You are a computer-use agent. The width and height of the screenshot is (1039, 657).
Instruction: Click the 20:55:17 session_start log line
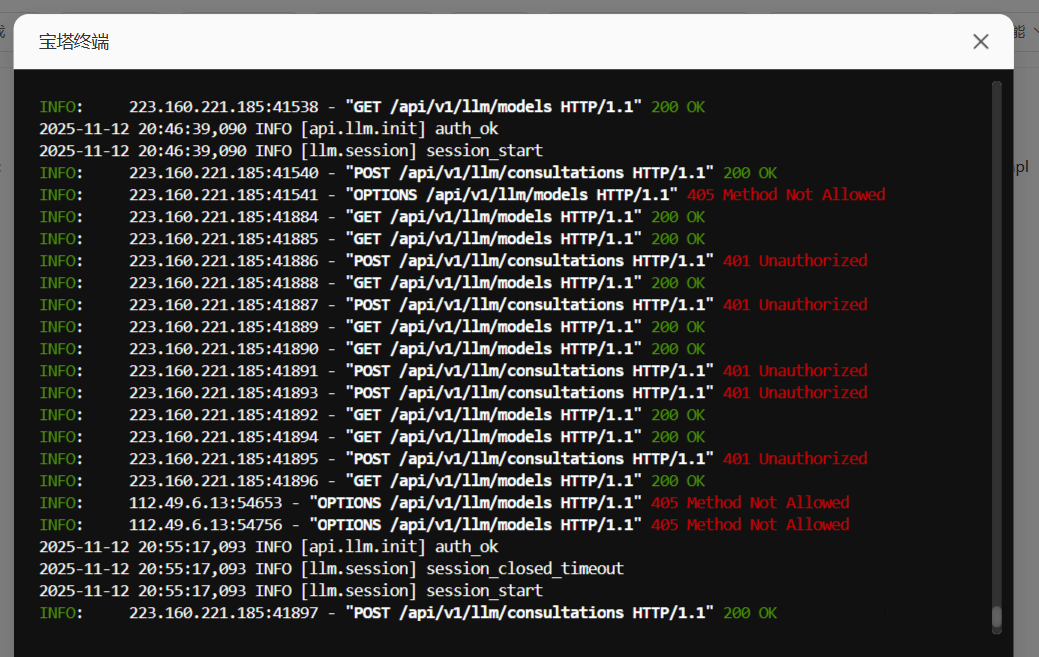coord(290,590)
